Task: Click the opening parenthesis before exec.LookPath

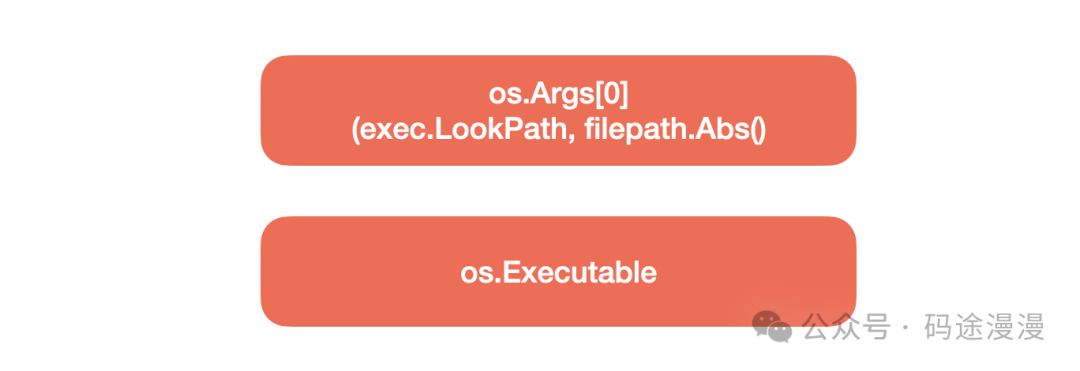Action: pyautogui.click(x=355, y=129)
